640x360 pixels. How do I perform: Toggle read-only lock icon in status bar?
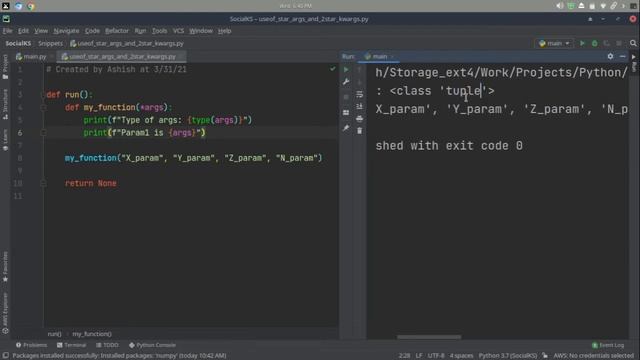545,356
